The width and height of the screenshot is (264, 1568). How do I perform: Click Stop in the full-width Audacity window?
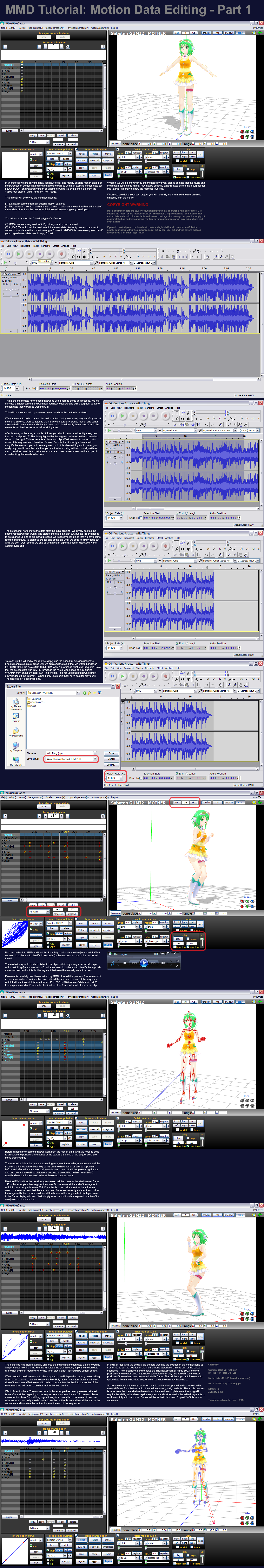click(29, 254)
